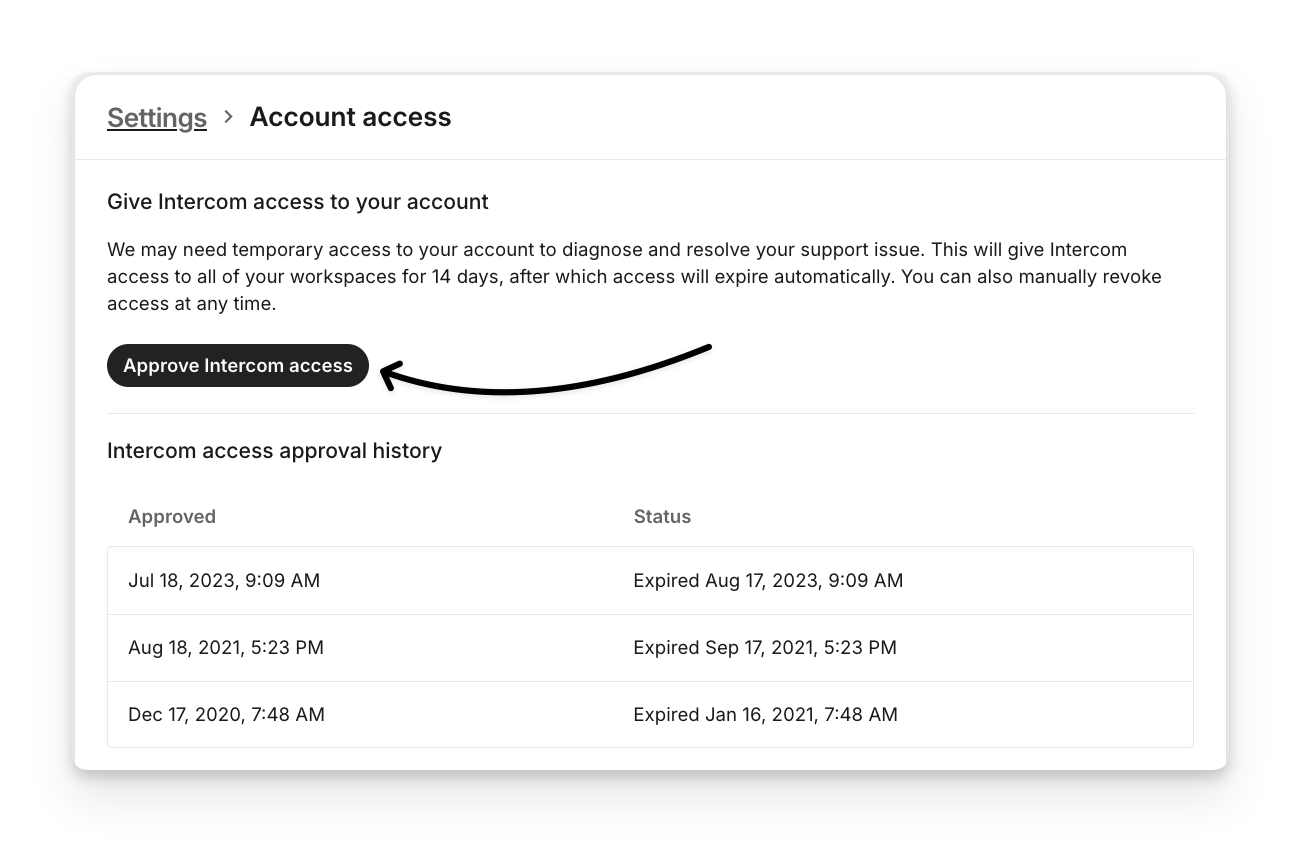Click the Approved column header
This screenshot has width=1301, height=842.
172,517
